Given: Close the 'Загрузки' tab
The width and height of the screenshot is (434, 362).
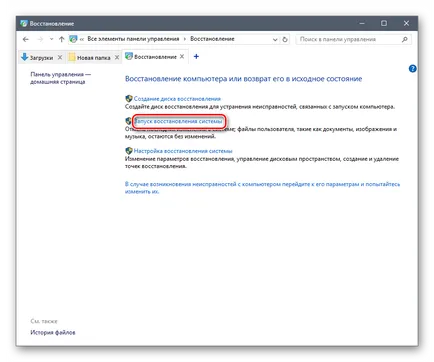Looking at the screenshot, I should pyautogui.click(x=60, y=57).
